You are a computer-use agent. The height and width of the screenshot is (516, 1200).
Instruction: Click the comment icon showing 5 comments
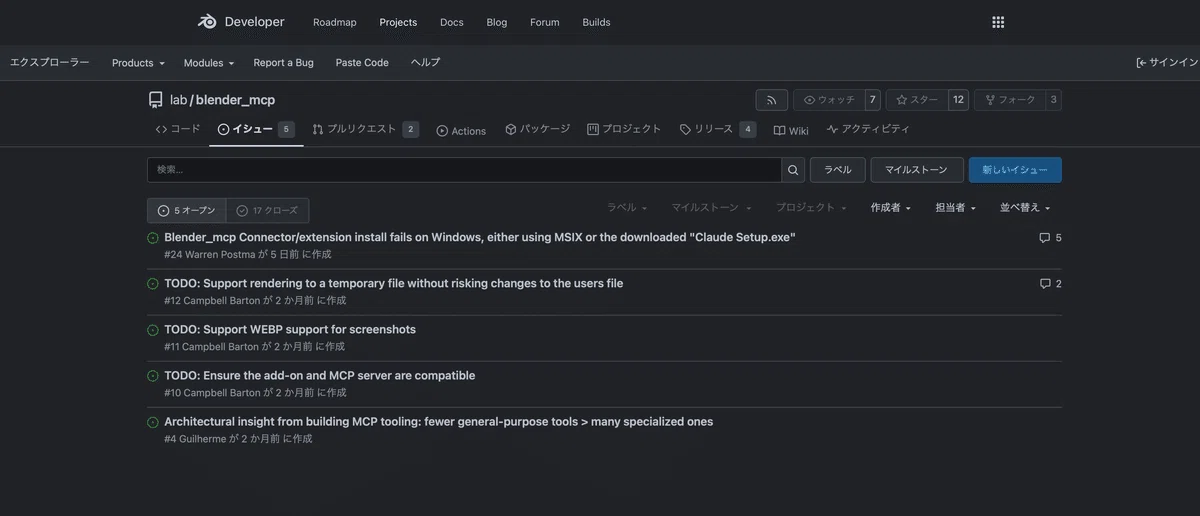click(1045, 238)
